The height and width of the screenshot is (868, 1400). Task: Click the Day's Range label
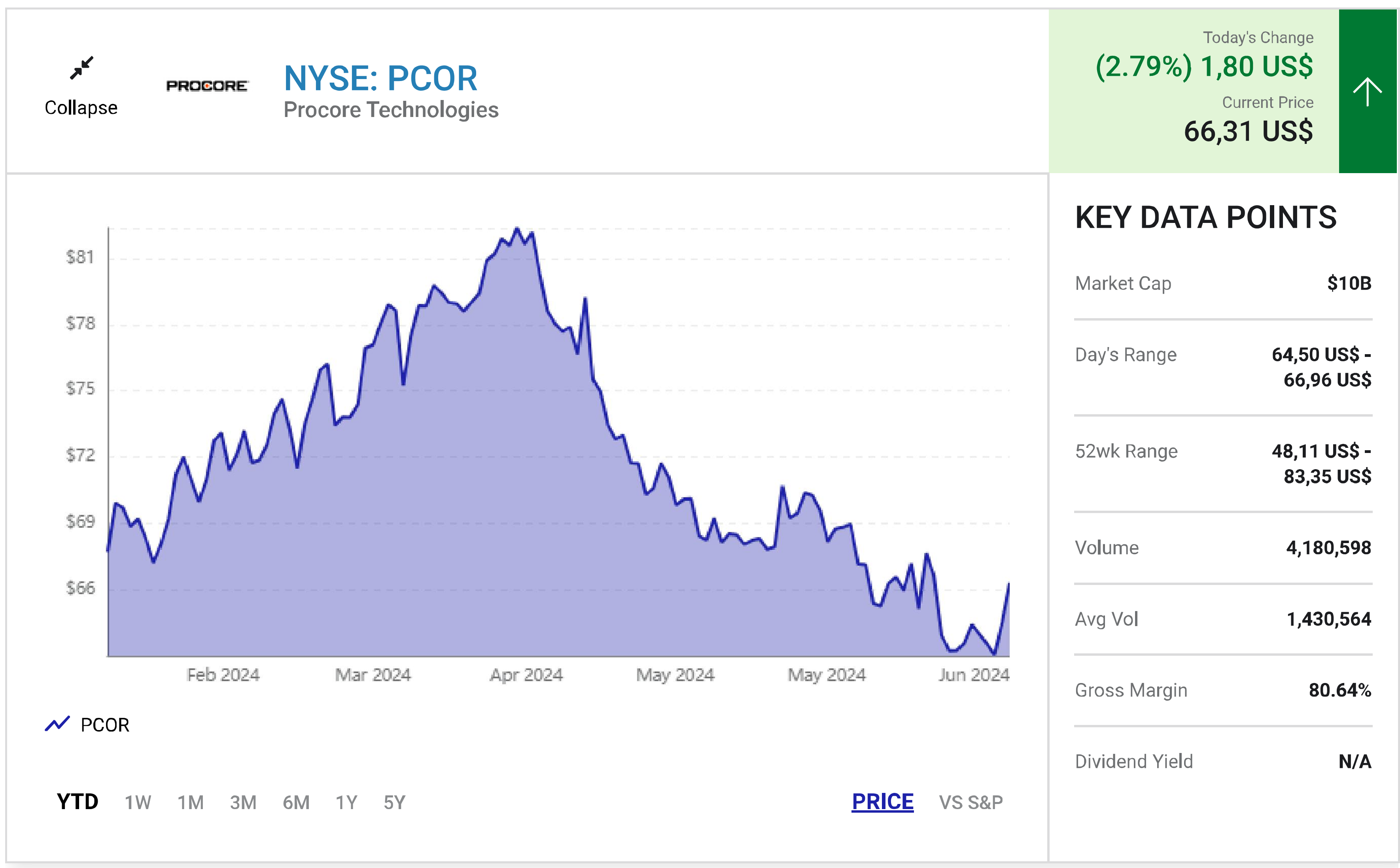tap(1126, 355)
